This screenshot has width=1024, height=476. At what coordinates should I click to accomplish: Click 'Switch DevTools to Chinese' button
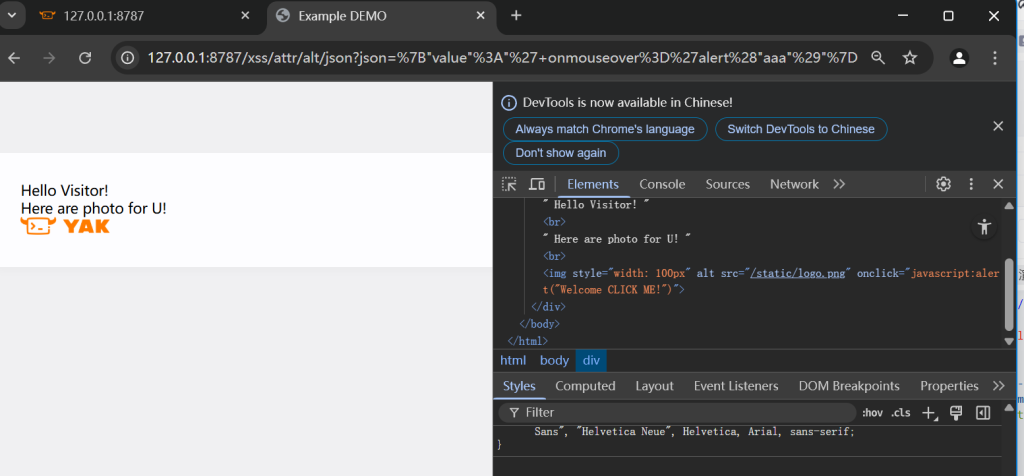(x=800, y=129)
